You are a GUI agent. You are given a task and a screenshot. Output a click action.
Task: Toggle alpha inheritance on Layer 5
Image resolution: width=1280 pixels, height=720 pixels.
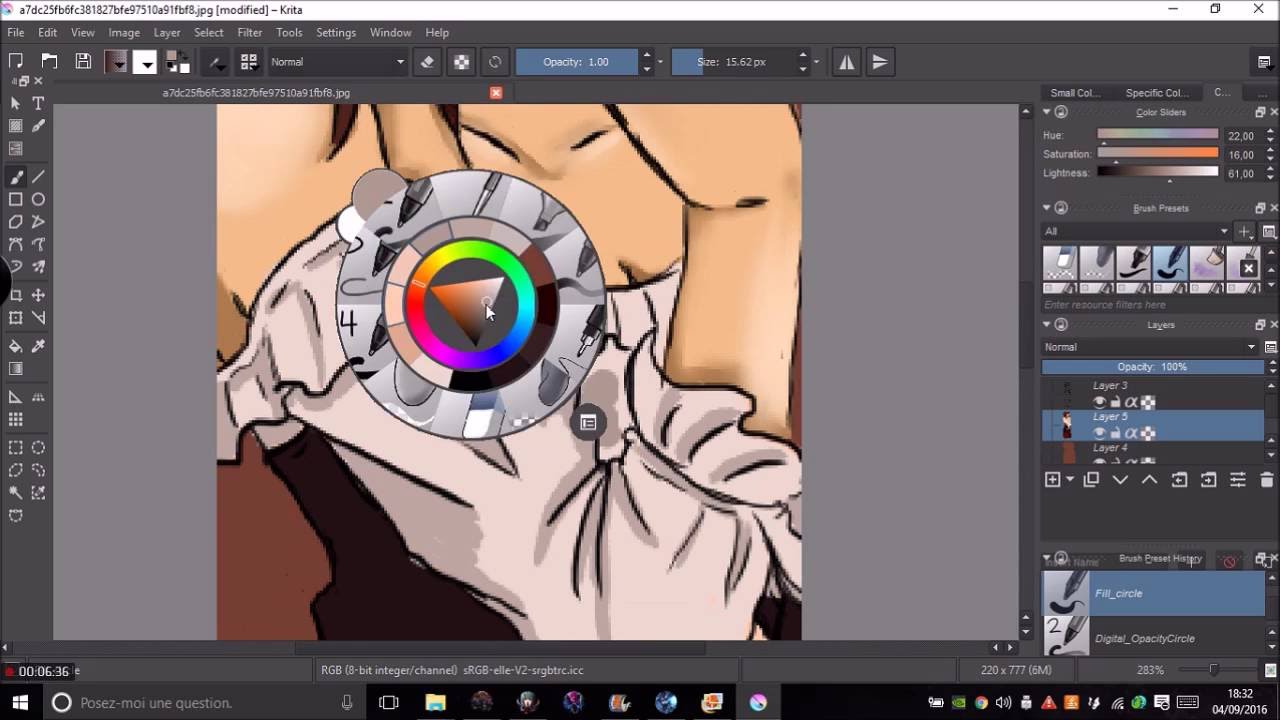[x=1132, y=433]
